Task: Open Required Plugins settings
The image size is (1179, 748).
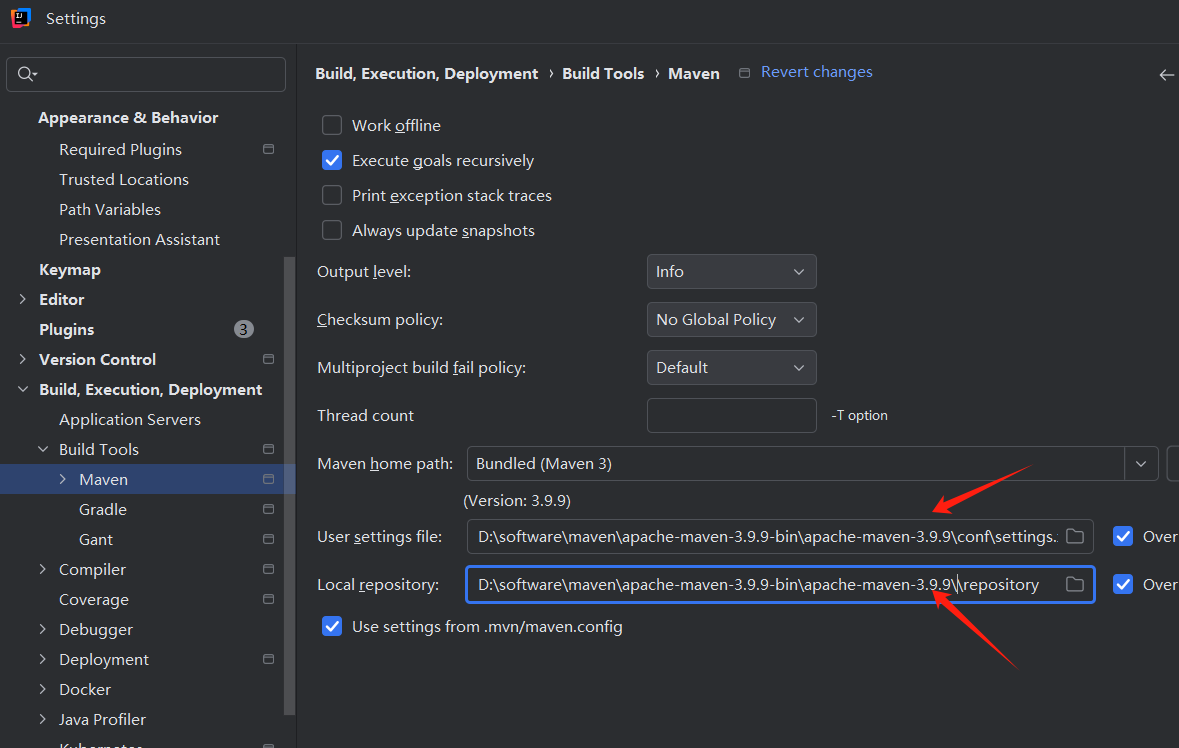Action: click(120, 150)
